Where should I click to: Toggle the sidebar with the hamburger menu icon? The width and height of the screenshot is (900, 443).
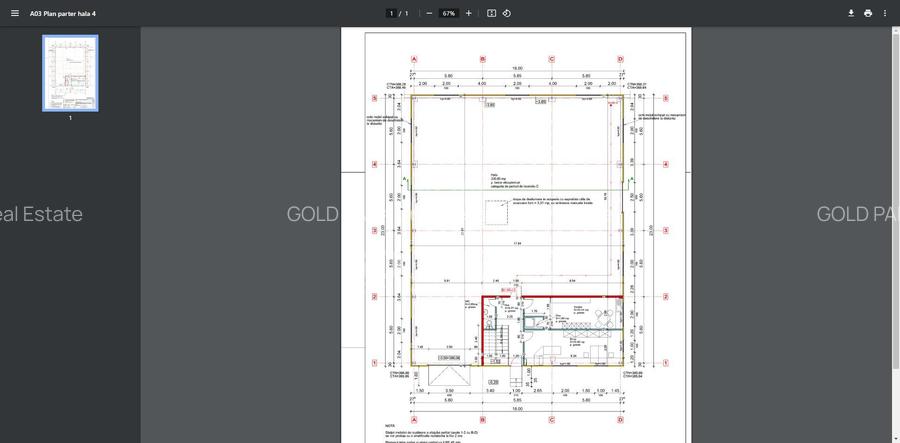[14, 13]
